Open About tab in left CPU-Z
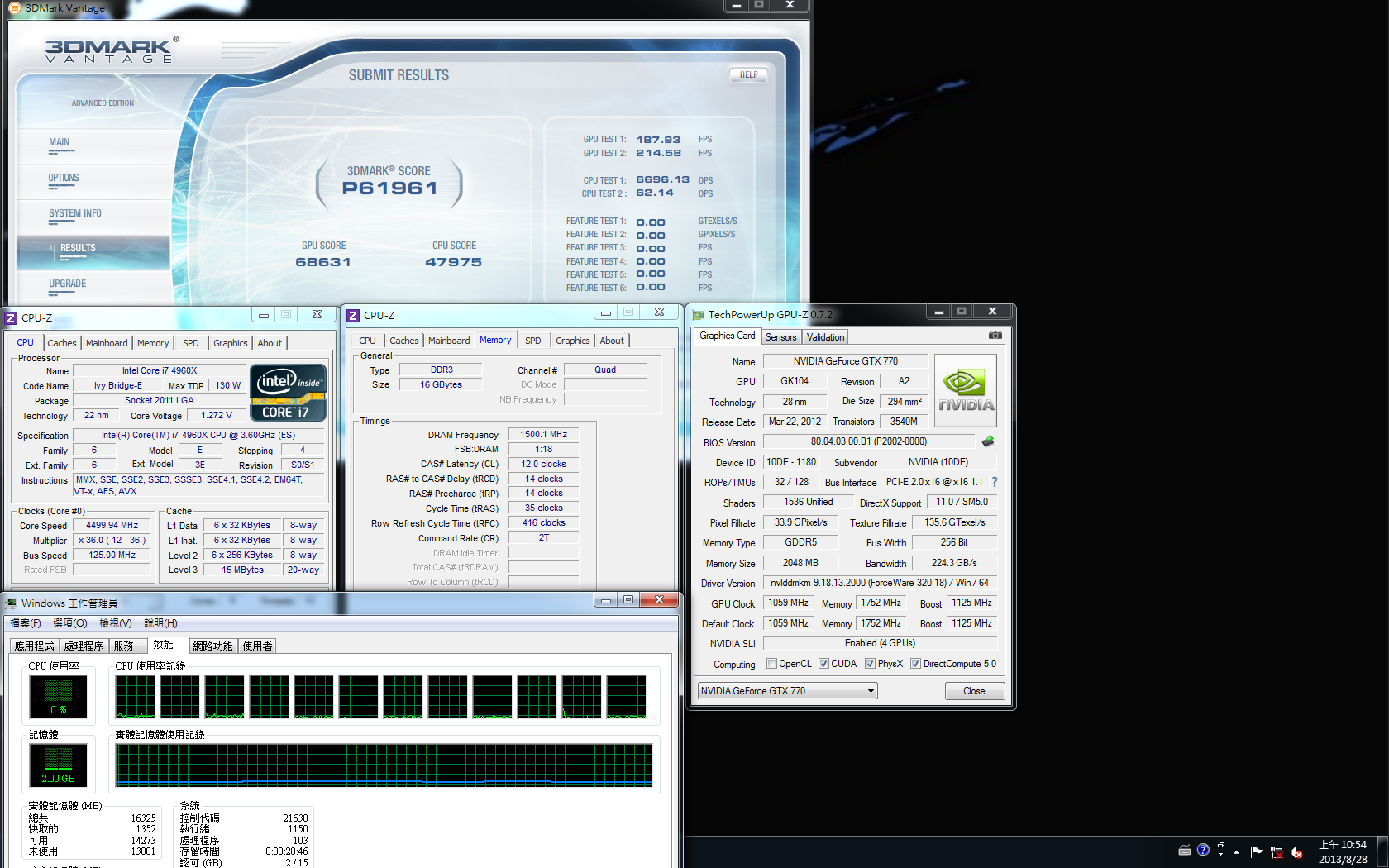Image resolution: width=1389 pixels, height=868 pixels. click(270, 343)
